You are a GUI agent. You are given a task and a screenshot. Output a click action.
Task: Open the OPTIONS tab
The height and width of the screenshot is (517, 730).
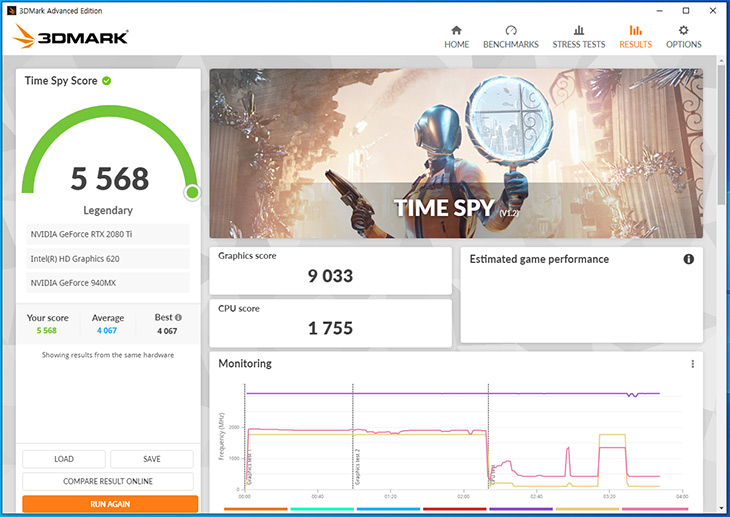(x=683, y=37)
